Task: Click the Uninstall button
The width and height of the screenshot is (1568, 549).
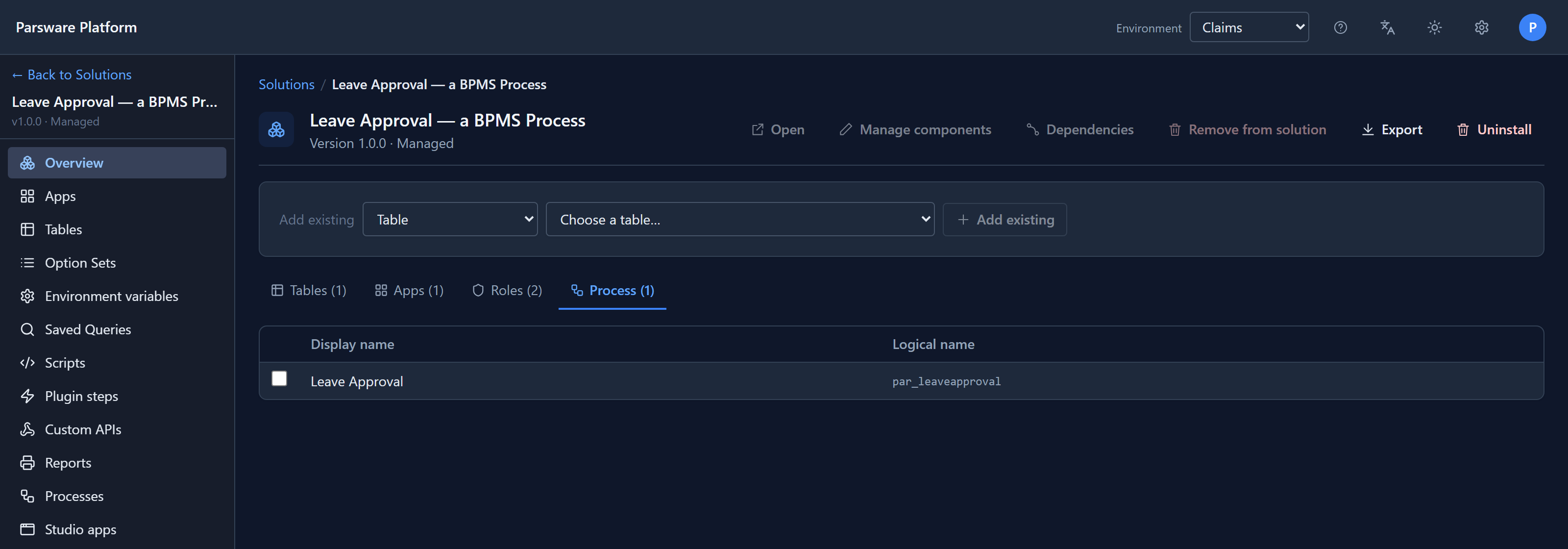Action: [1494, 129]
